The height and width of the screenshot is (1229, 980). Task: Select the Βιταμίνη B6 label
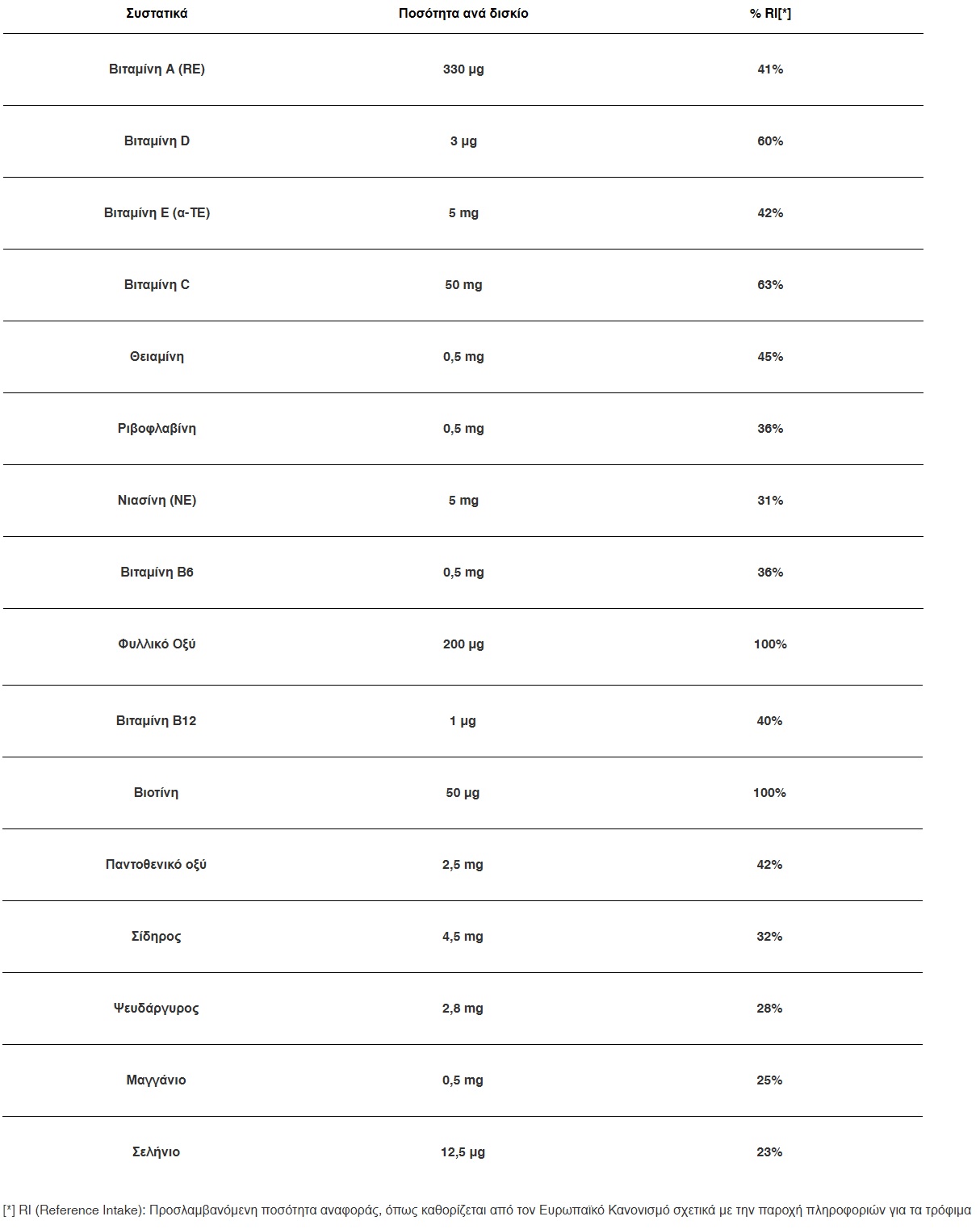tap(157, 573)
